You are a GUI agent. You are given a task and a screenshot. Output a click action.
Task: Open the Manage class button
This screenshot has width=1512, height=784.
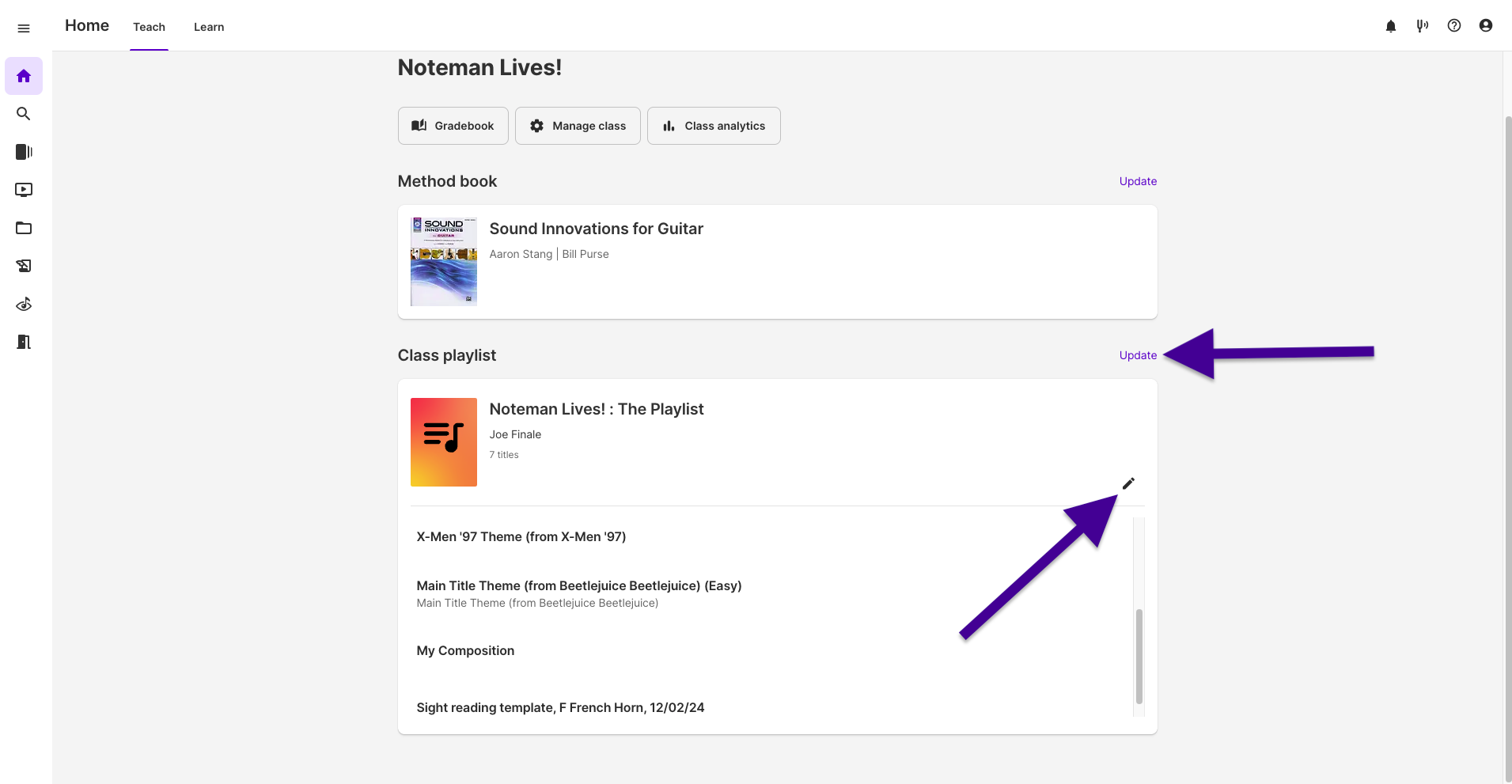point(578,126)
